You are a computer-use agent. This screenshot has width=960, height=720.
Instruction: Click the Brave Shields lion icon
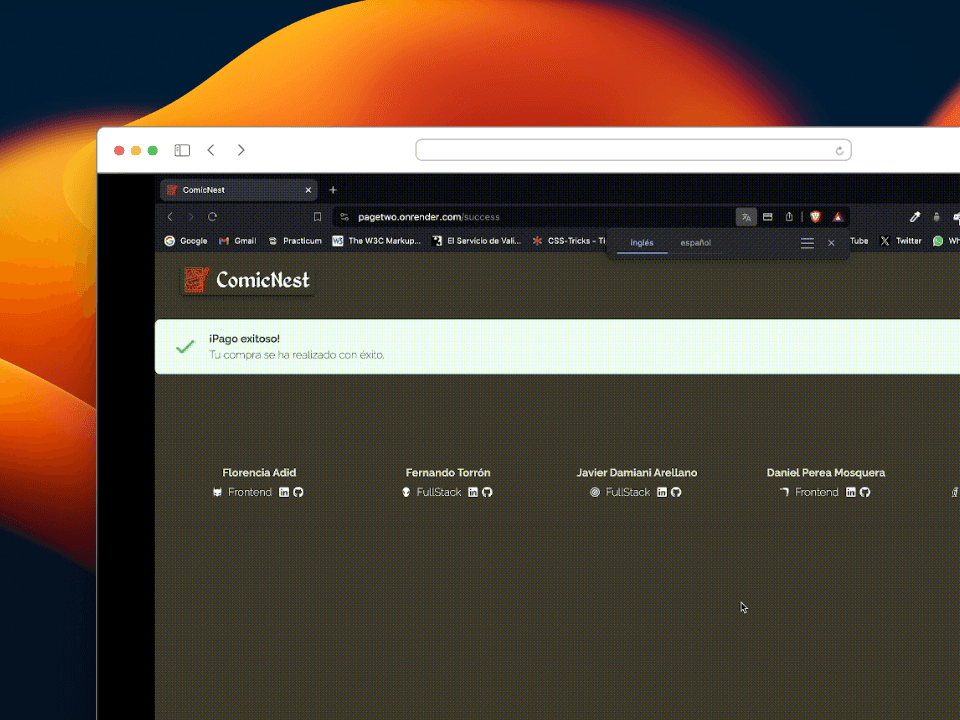coord(815,217)
